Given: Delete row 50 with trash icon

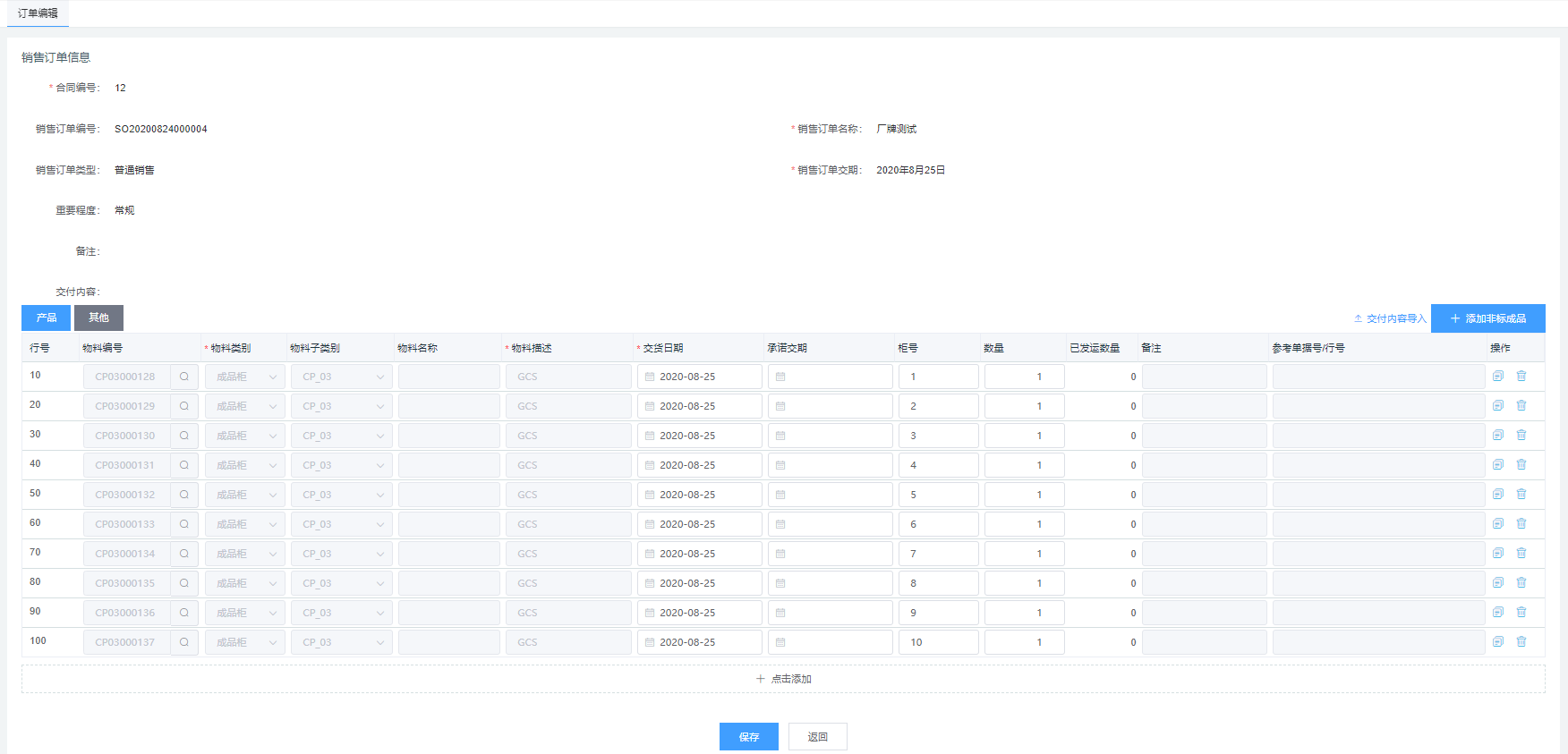Looking at the screenshot, I should click(1521, 495).
